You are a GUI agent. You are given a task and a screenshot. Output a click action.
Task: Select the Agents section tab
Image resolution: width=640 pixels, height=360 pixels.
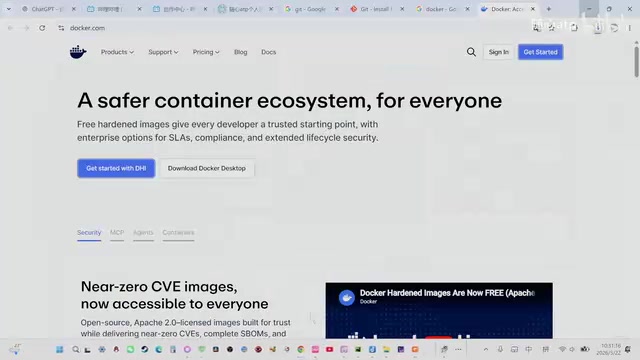tap(143, 233)
